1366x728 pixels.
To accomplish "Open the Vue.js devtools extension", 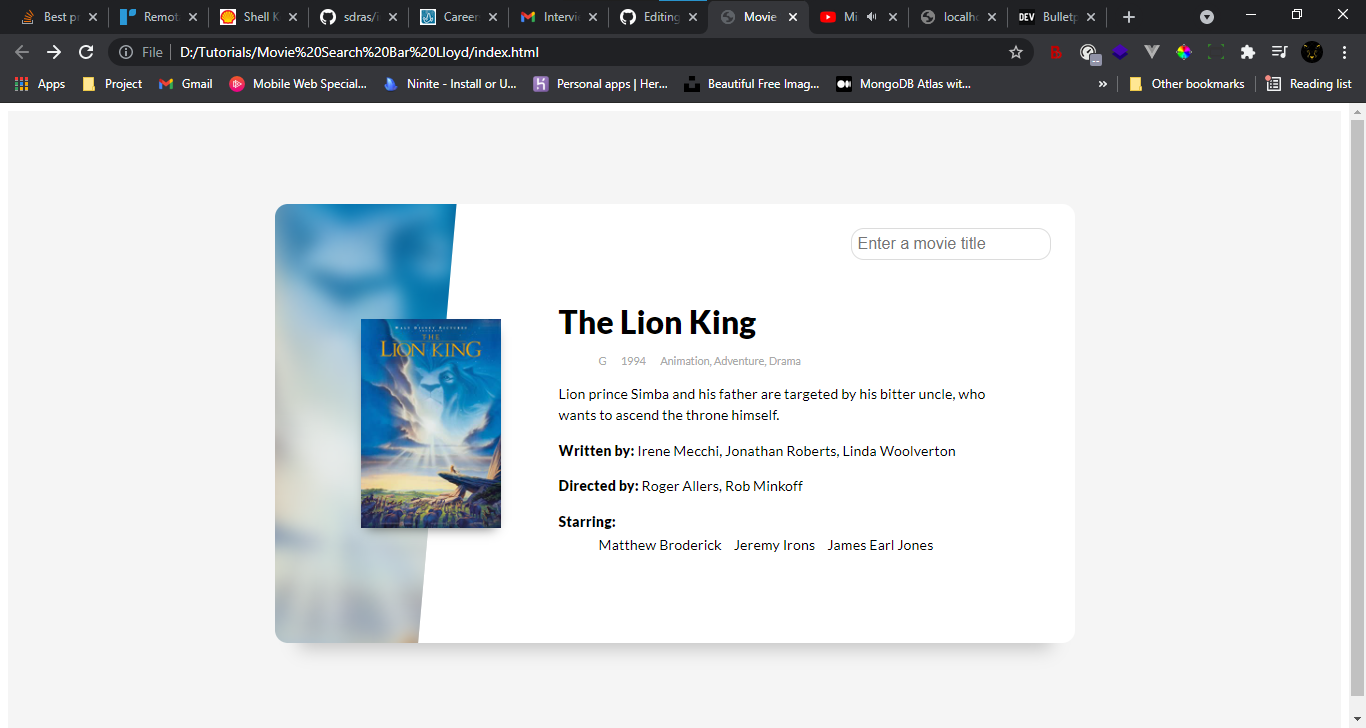I will tap(1152, 53).
